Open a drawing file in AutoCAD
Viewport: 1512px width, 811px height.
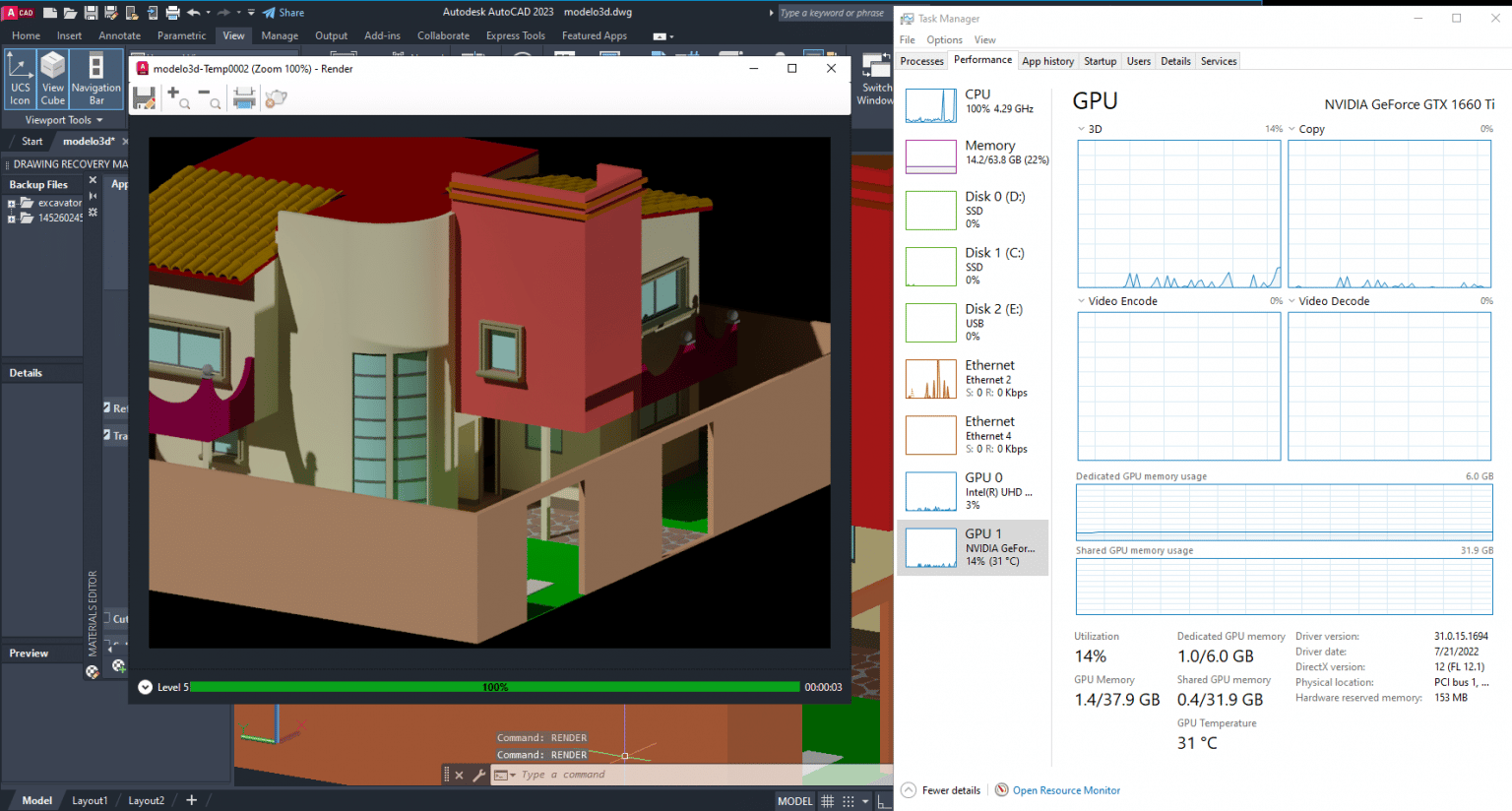click(x=70, y=13)
